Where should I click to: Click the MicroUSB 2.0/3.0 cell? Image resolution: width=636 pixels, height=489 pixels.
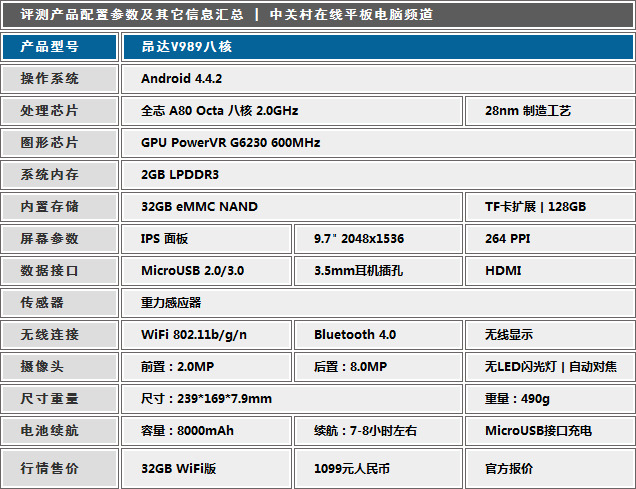pyautogui.click(x=206, y=271)
